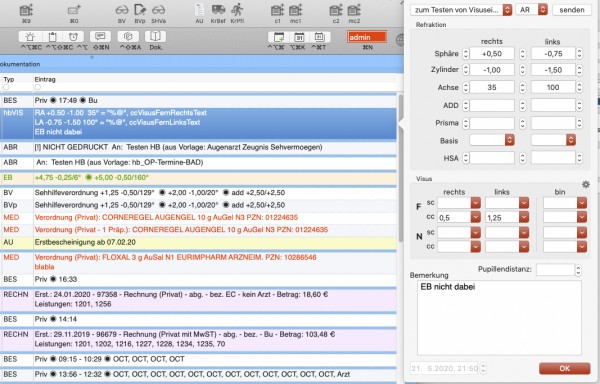Click the KrBef ambulance icon

tap(218, 10)
